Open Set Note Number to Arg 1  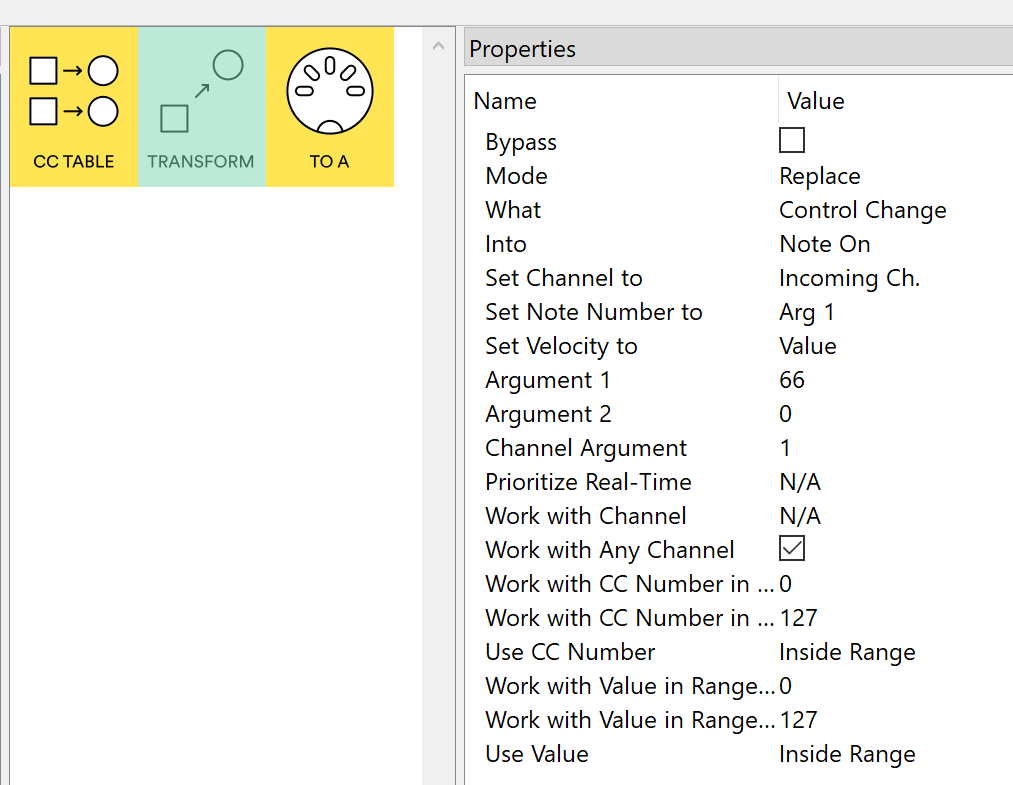pyautogui.click(x=807, y=312)
